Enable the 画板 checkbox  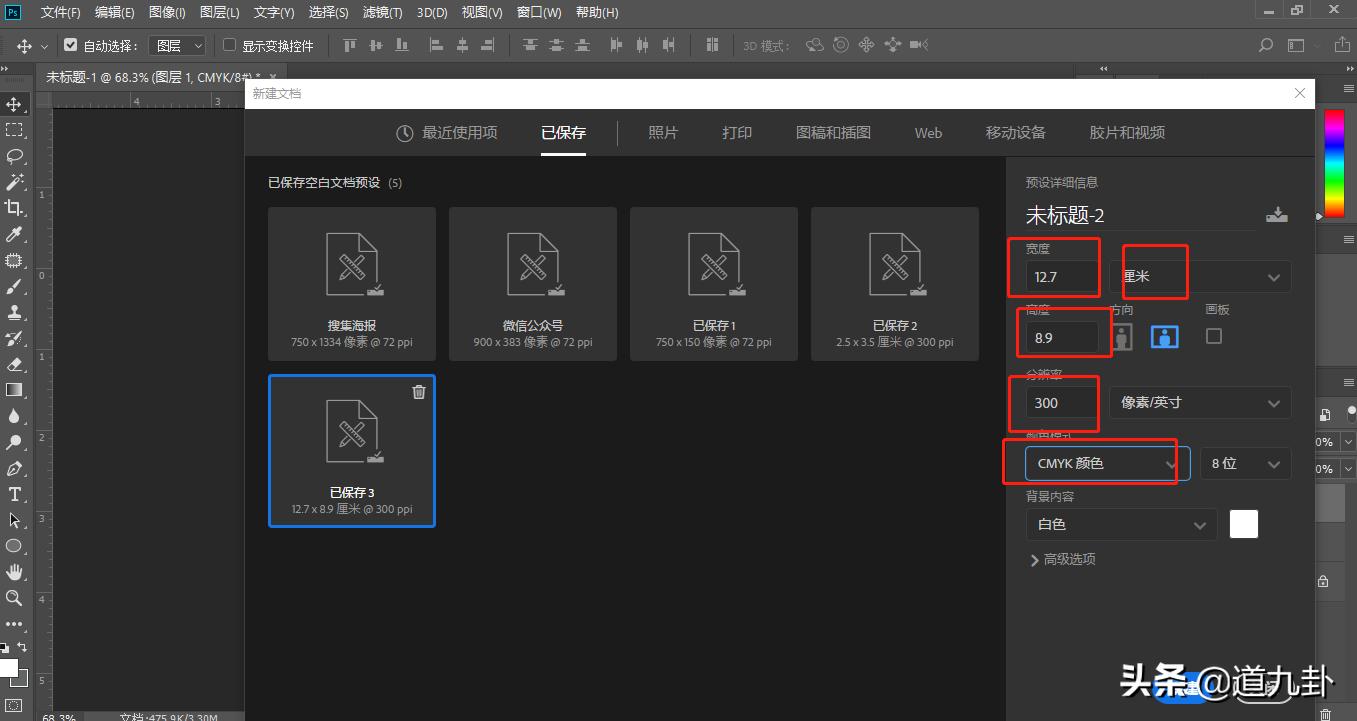click(1213, 336)
